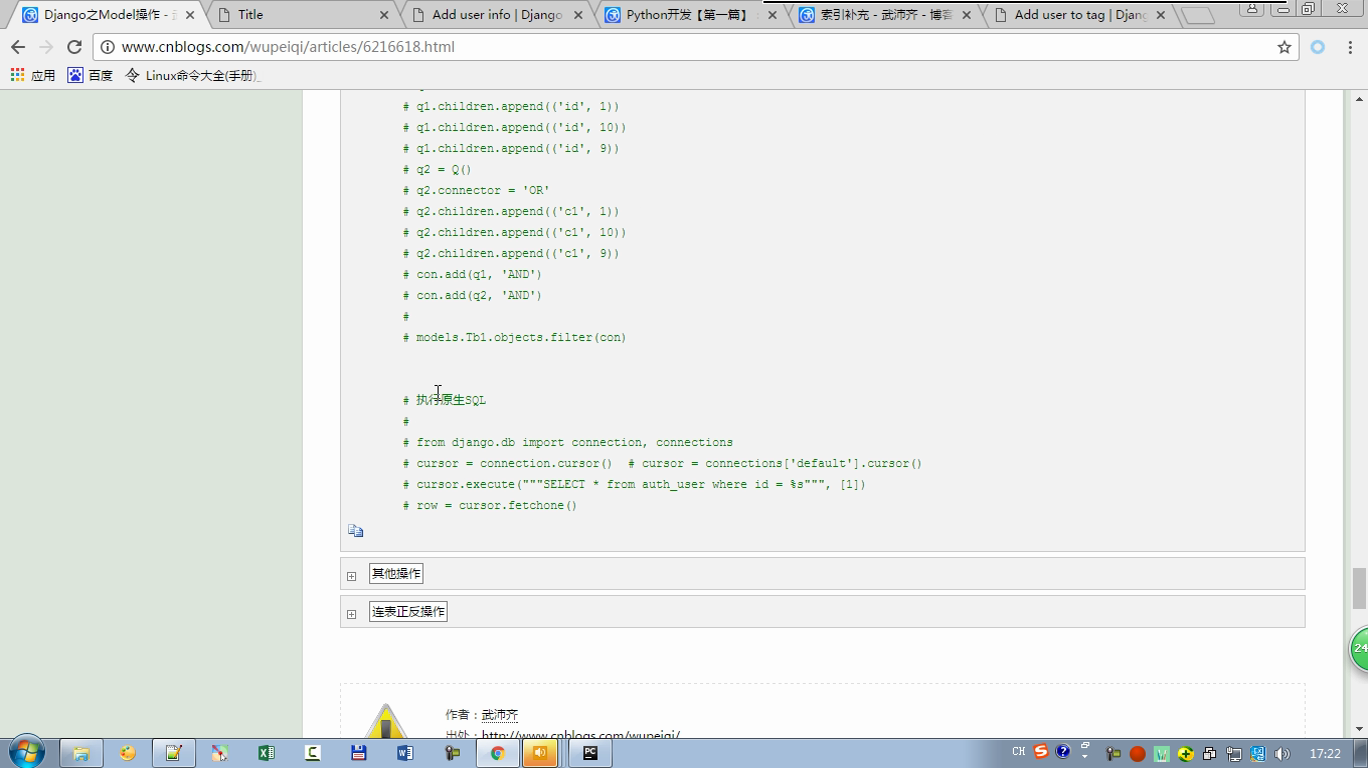Open the Notepad++ taskbar icon

coord(173,753)
